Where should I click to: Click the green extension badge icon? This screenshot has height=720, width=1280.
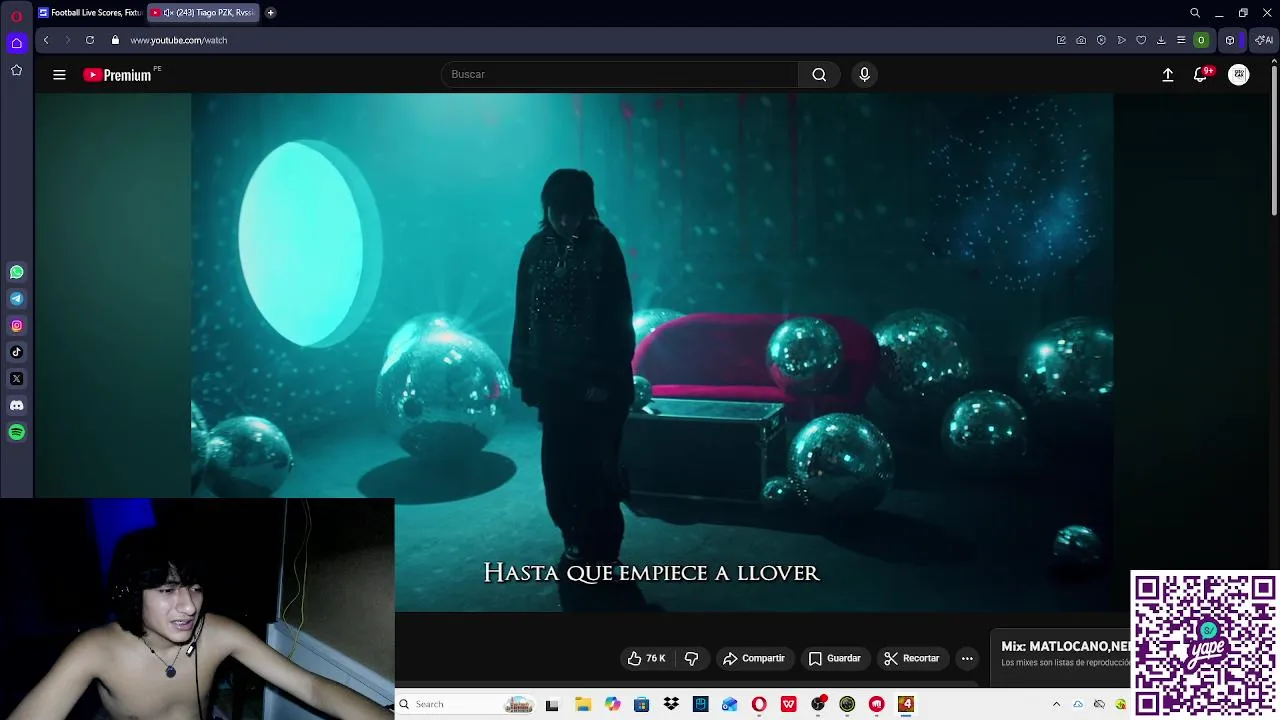(x=1201, y=40)
